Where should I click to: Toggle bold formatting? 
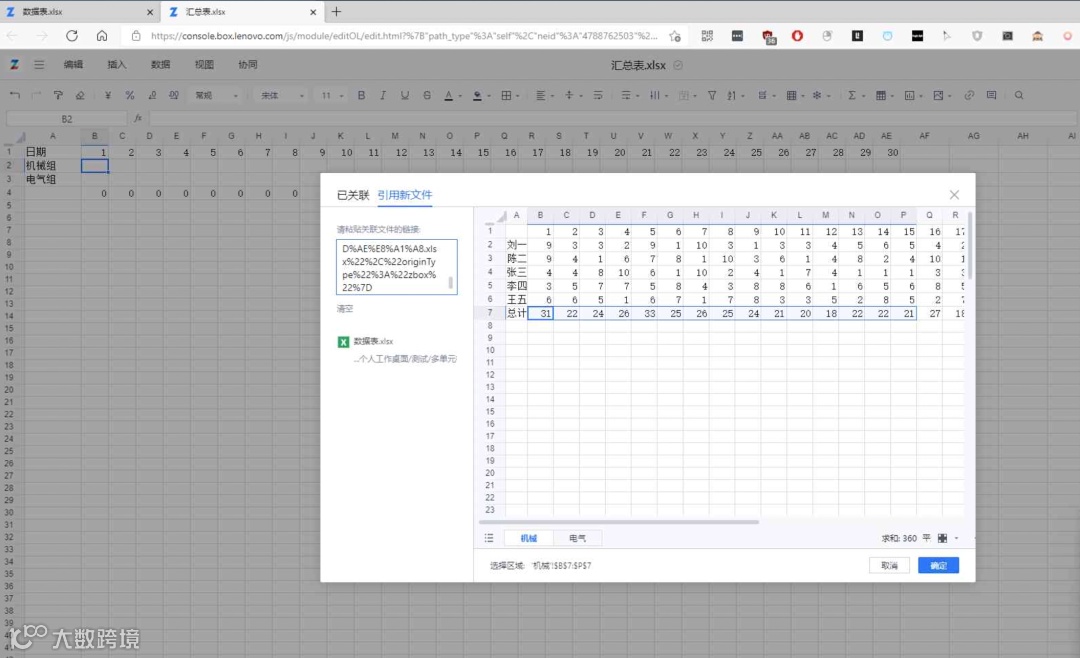pyautogui.click(x=361, y=95)
